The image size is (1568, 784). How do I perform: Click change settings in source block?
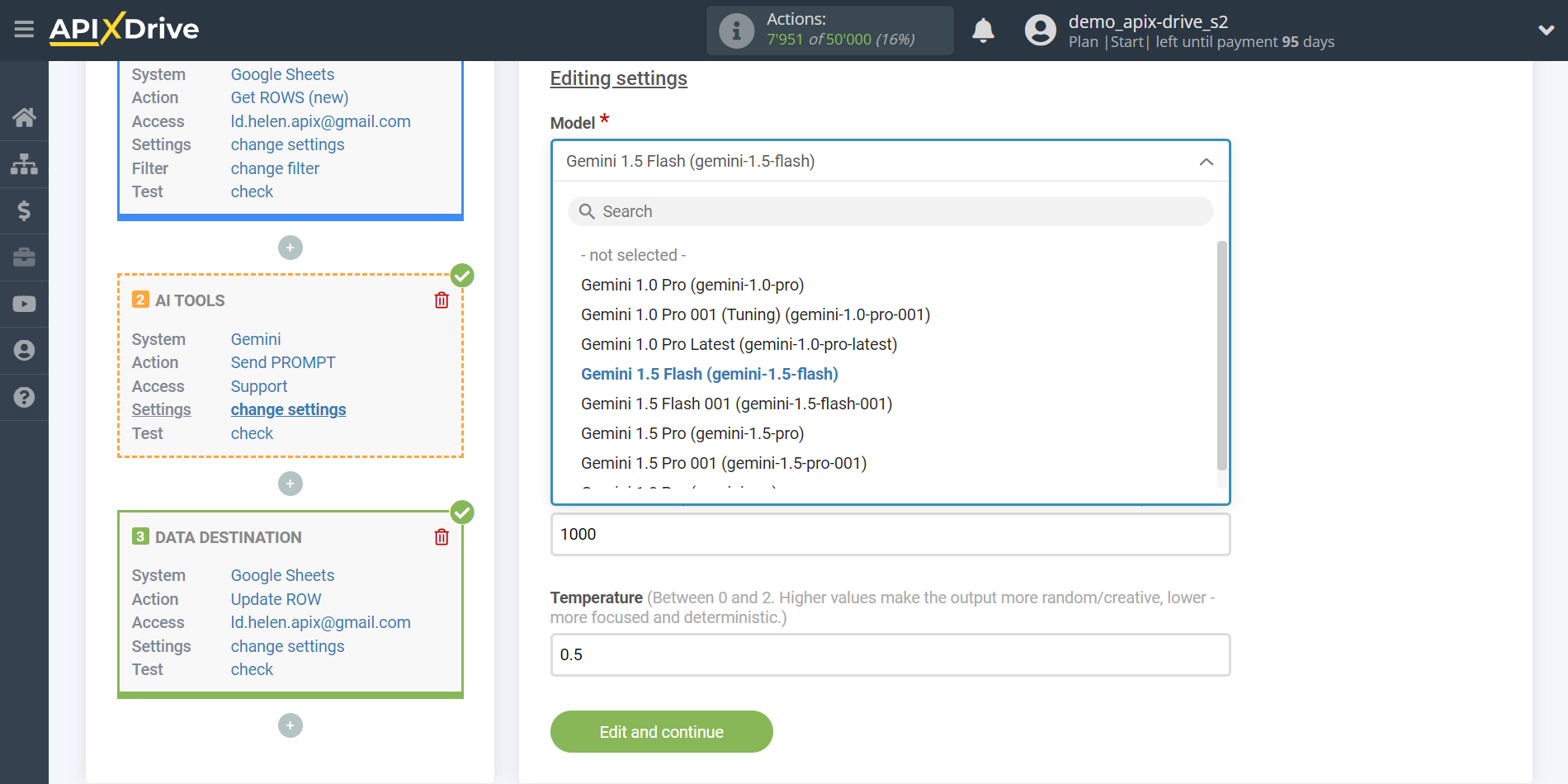287,144
